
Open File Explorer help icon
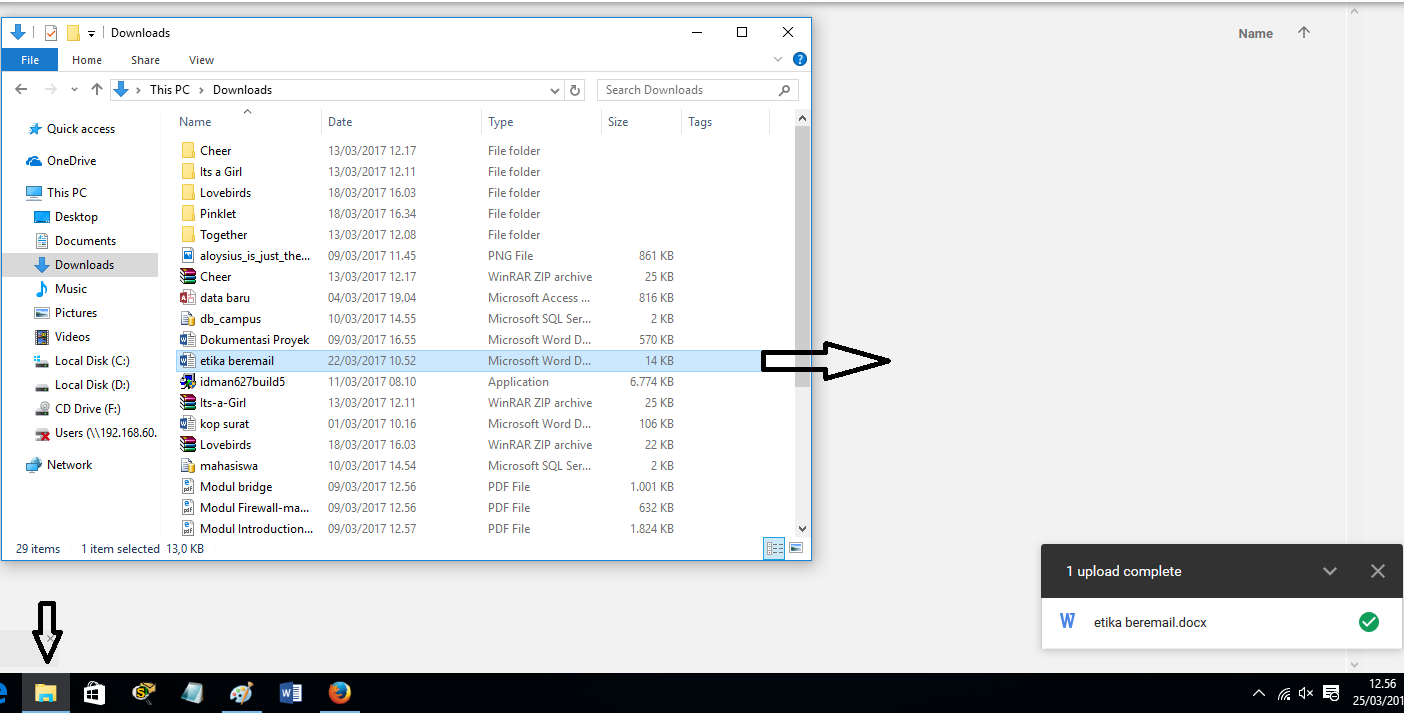pos(800,60)
